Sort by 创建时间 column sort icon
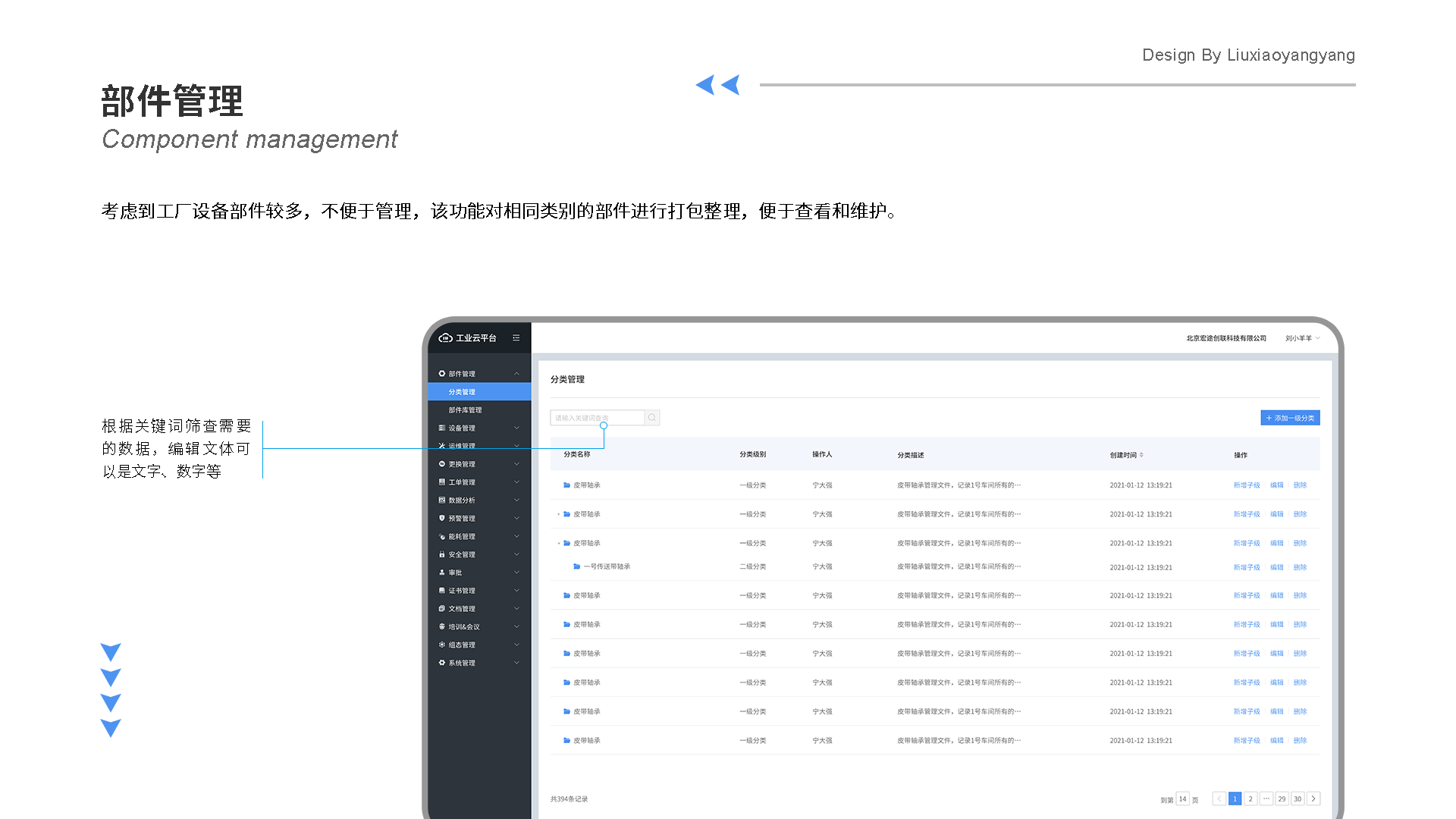 click(1141, 455)
